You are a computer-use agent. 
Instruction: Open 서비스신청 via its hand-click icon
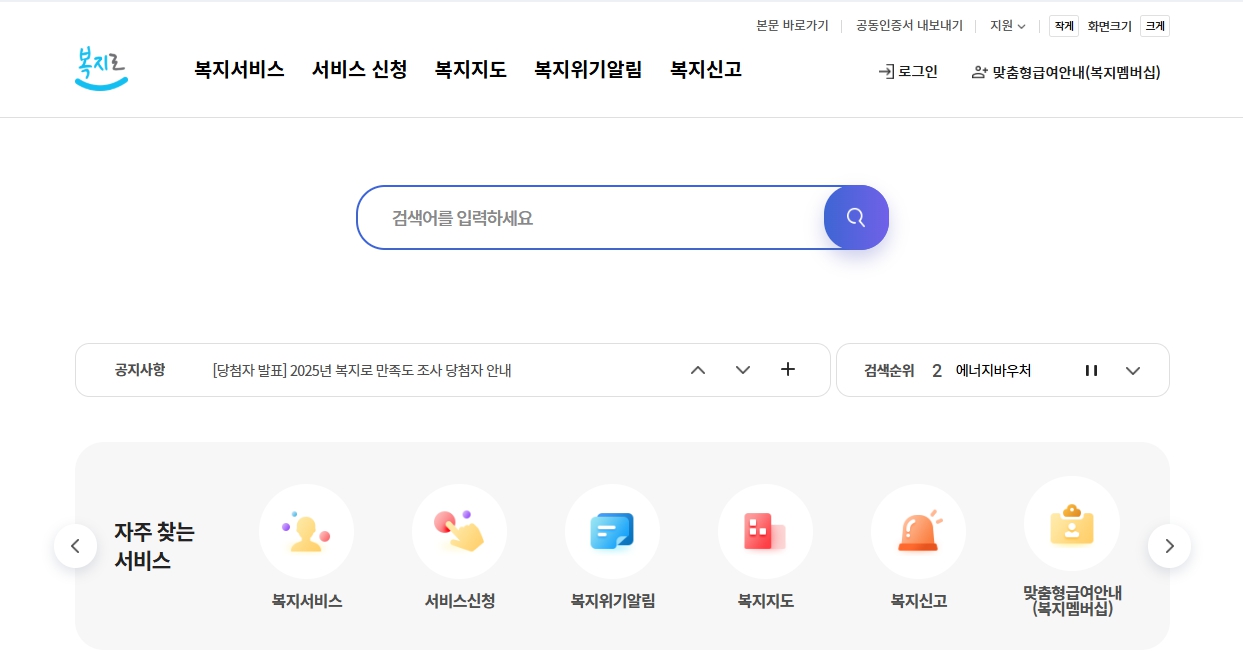460,531
